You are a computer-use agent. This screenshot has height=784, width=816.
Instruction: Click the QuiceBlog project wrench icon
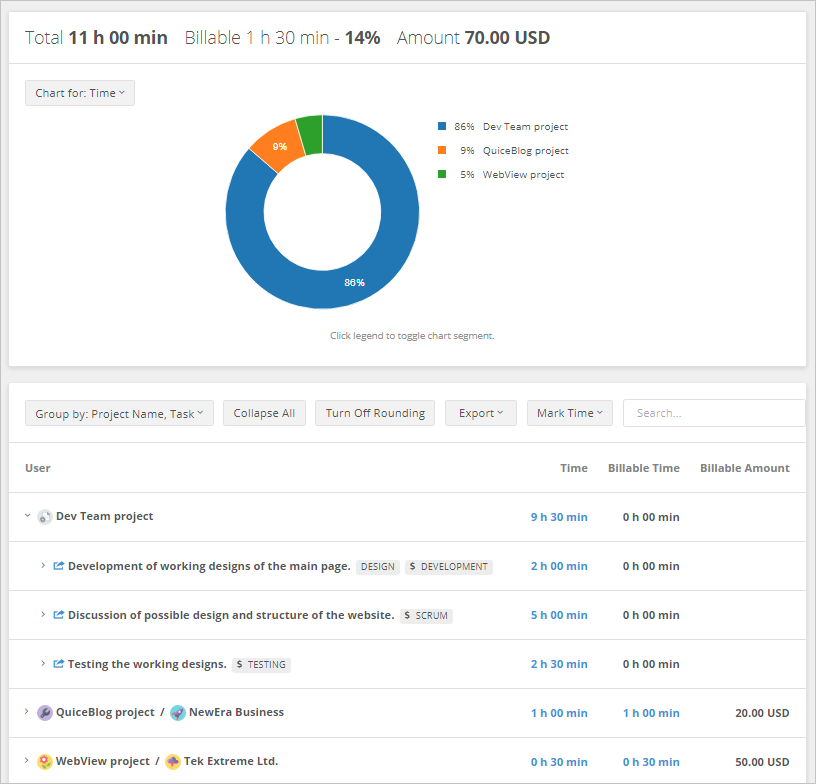[45, 713]
